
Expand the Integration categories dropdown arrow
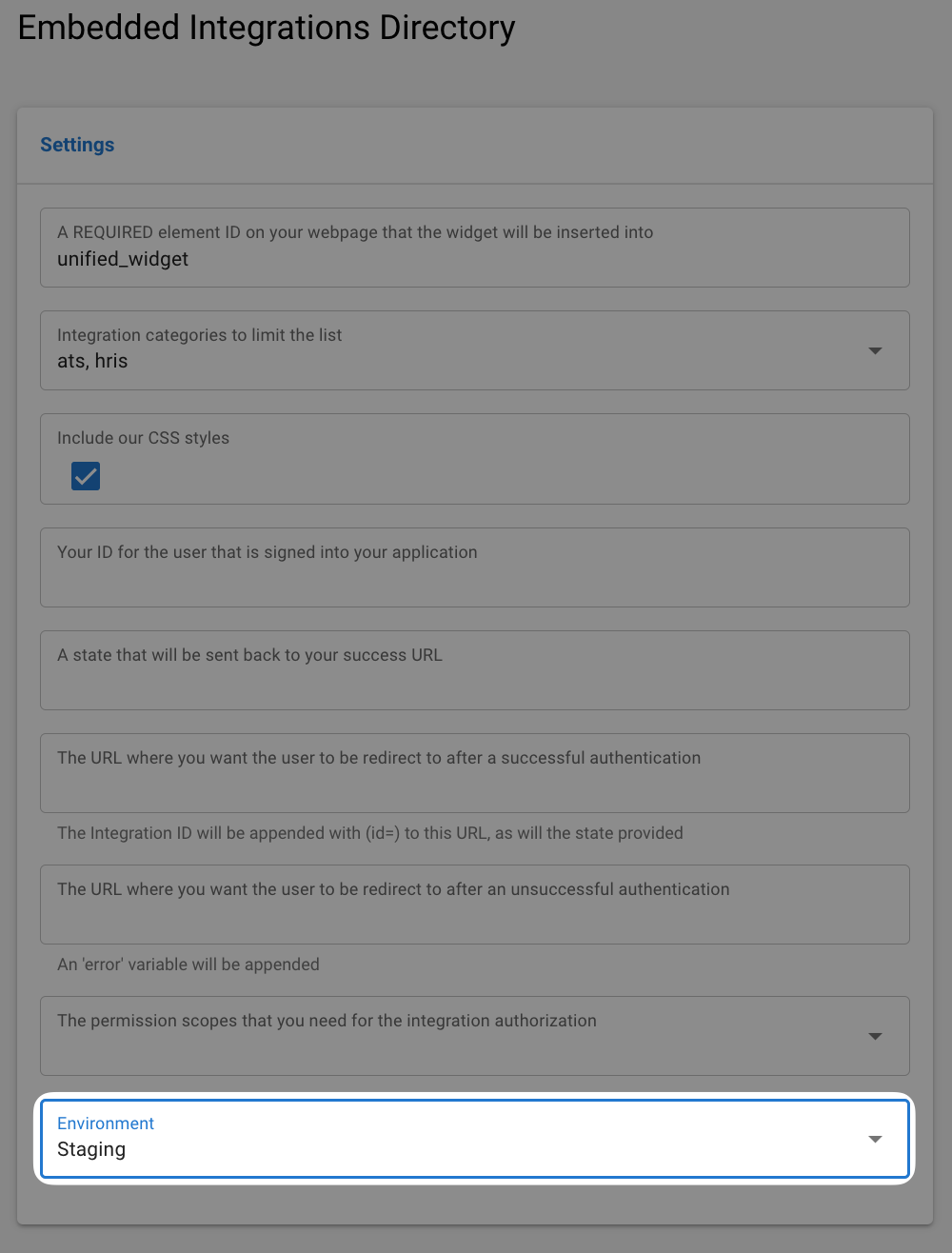click(x=875, y=350)
